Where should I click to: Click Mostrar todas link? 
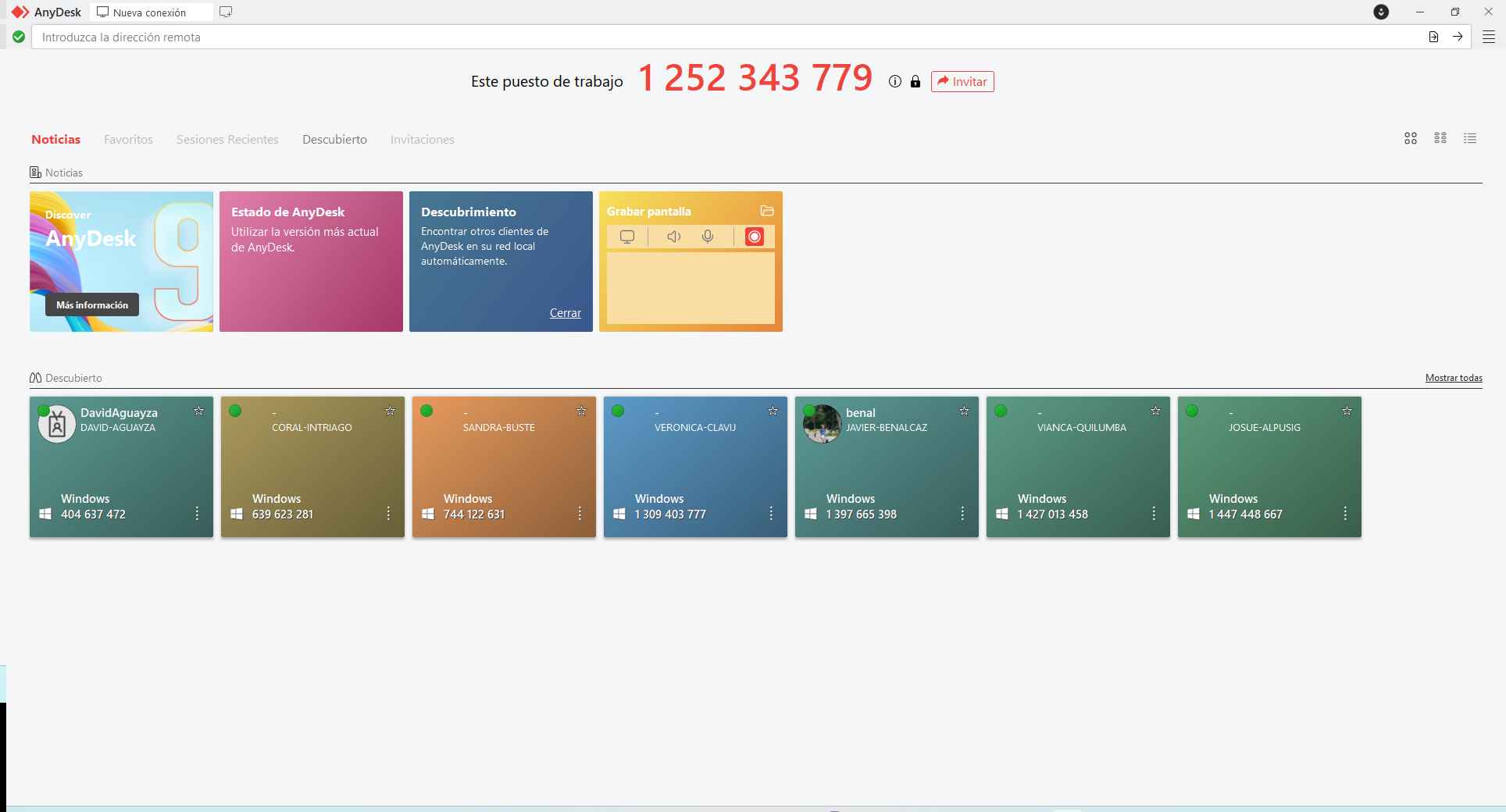[x=1454, y=378]
